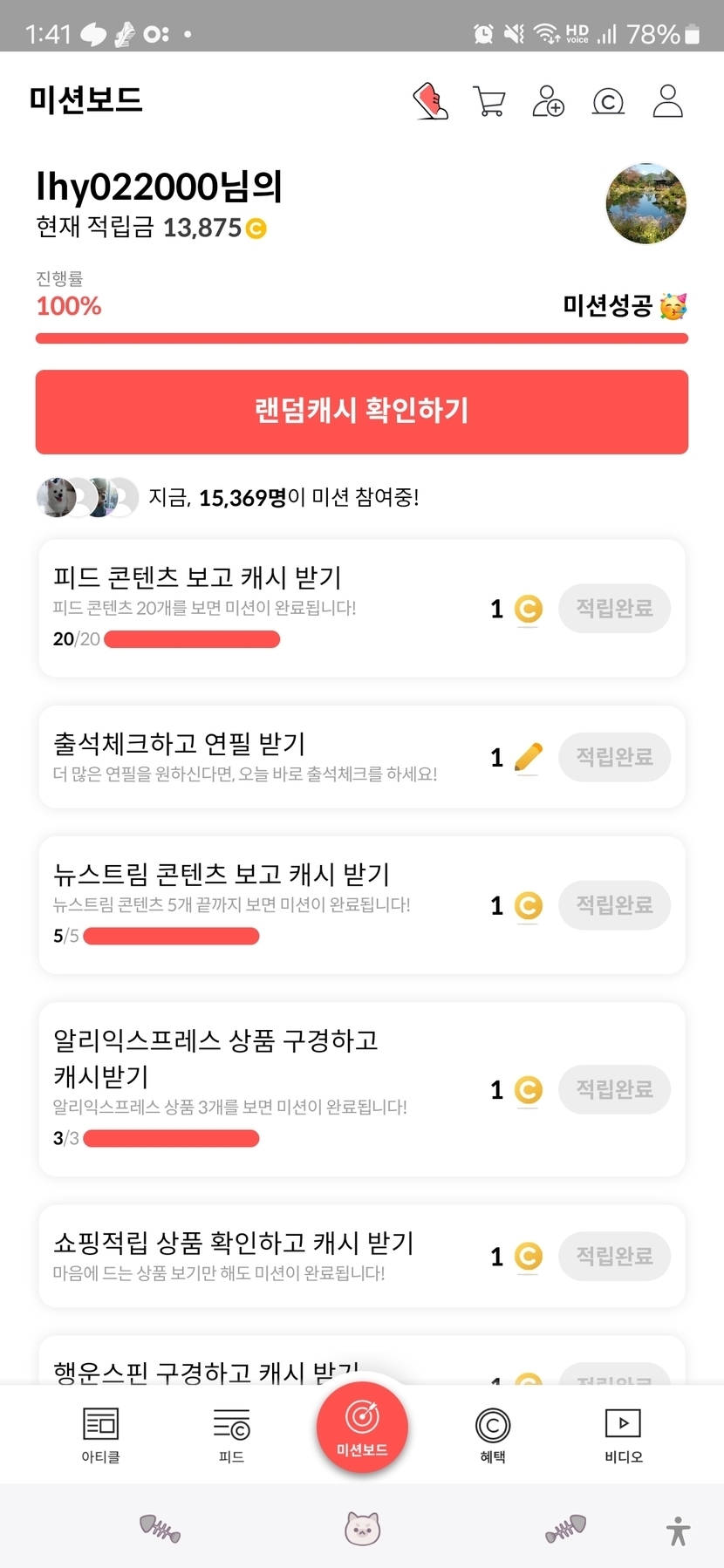This screenshot has height=1568, width=724.
Task: Open the 알리익스프레스 상품 구경하고 캐시받기 mission card
Action: click(x=262, y=1088)
